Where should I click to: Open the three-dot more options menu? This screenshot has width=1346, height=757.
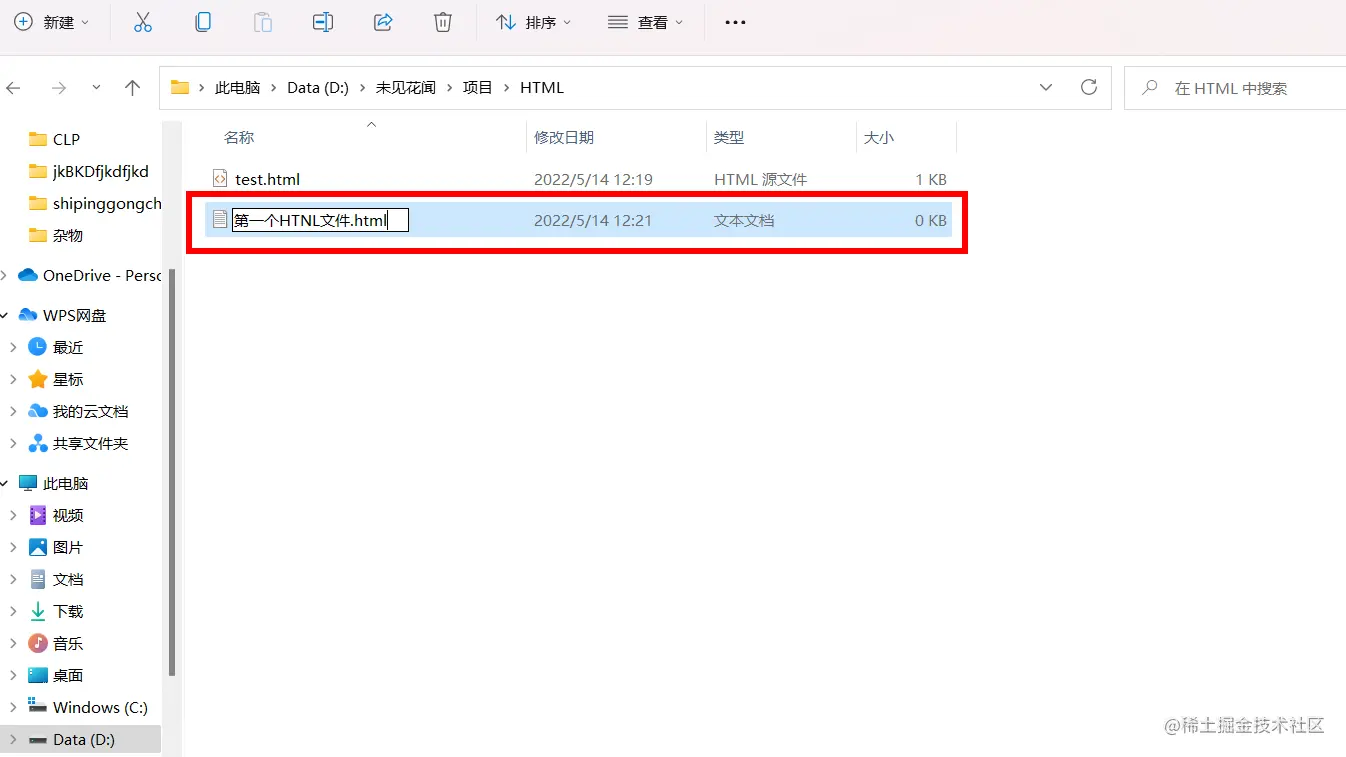(735, 22)
